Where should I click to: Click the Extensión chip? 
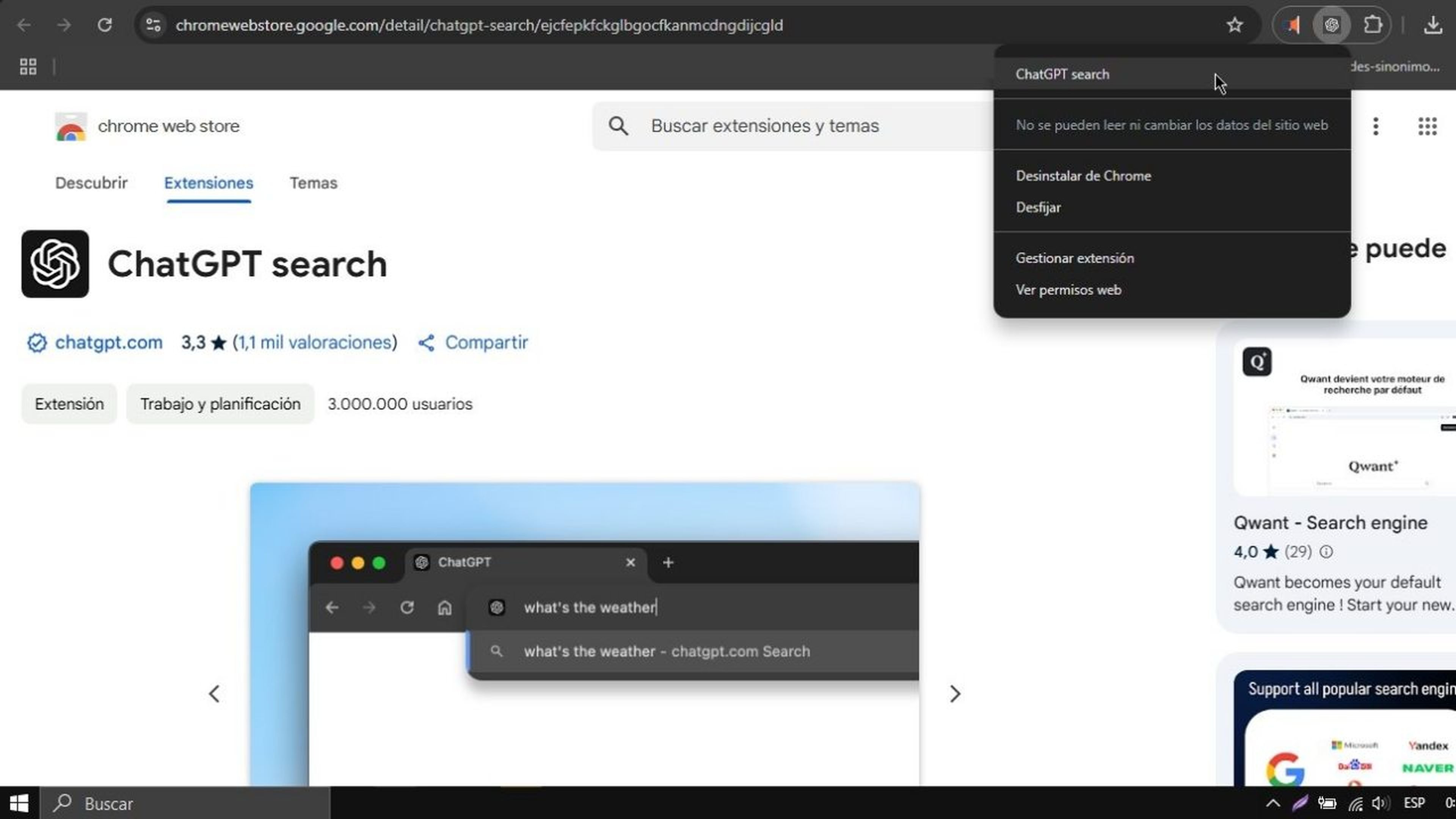[x=69, y=404]
